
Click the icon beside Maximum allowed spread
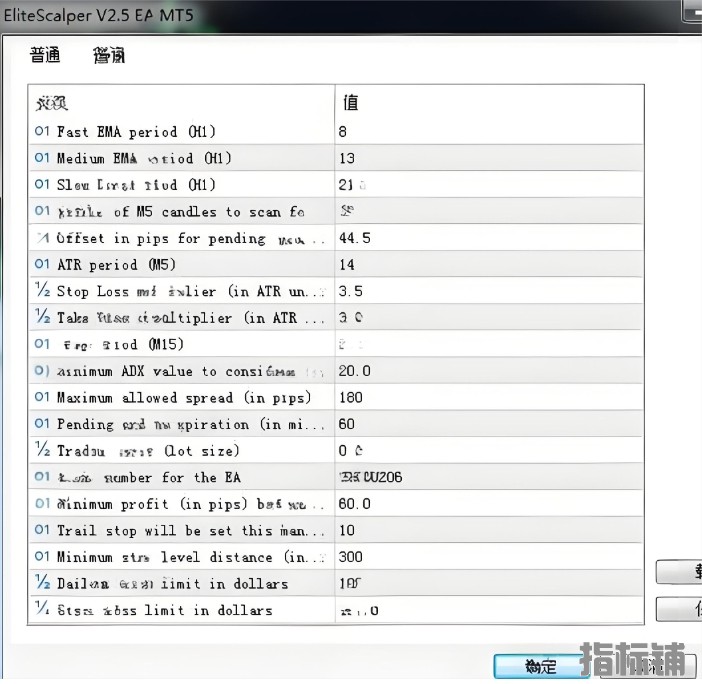click(x=42, y=397)
